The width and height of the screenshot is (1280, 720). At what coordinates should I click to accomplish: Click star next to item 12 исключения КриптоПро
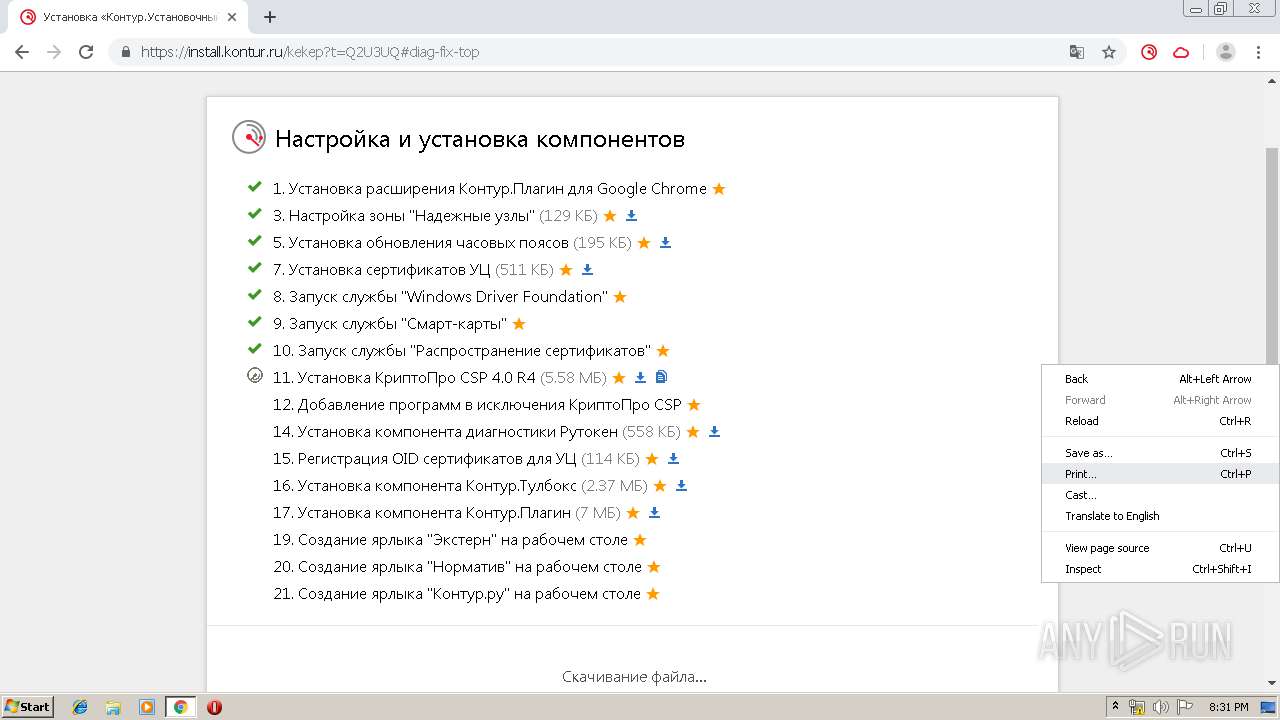[x=694, y=405]
